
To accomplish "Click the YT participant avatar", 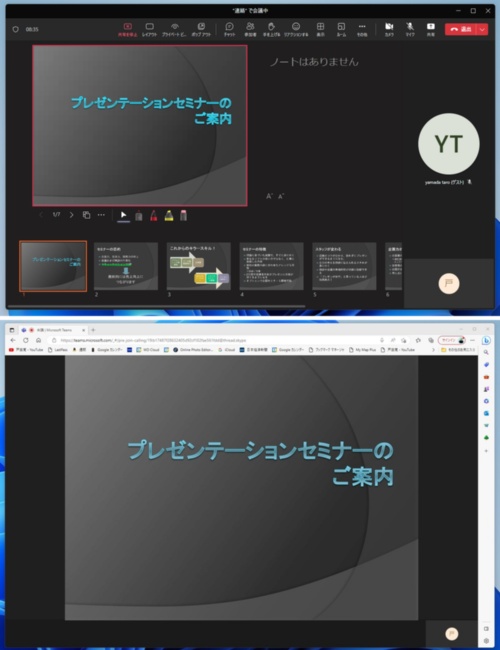I will (x=449, y=144).
